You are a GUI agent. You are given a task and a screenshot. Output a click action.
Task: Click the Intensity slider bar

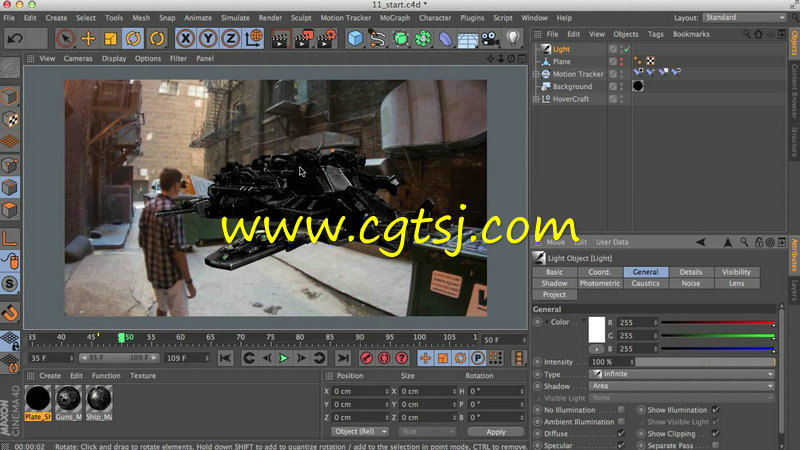(x=705, y=362)
